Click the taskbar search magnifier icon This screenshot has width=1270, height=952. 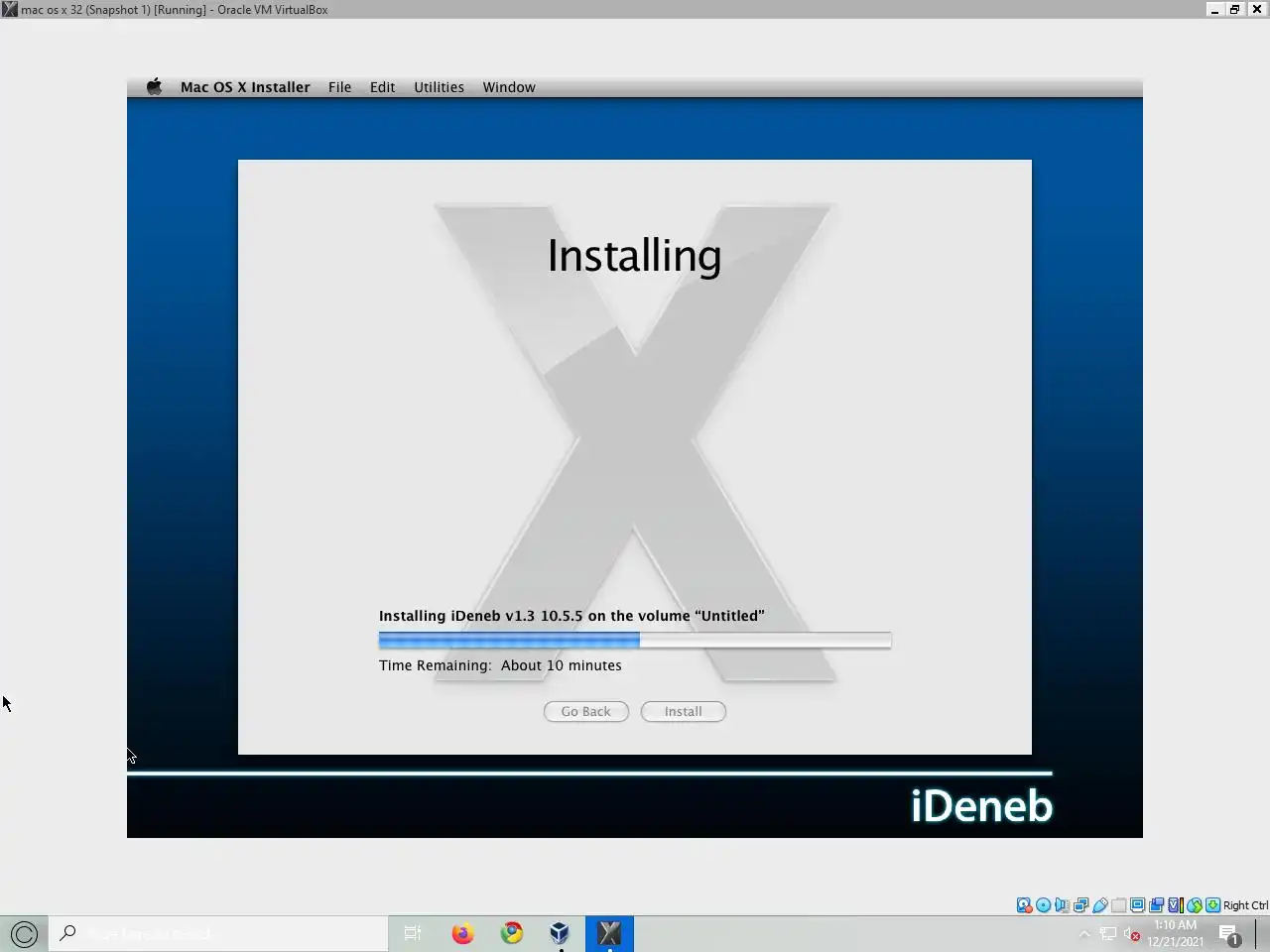click(67, 933)
